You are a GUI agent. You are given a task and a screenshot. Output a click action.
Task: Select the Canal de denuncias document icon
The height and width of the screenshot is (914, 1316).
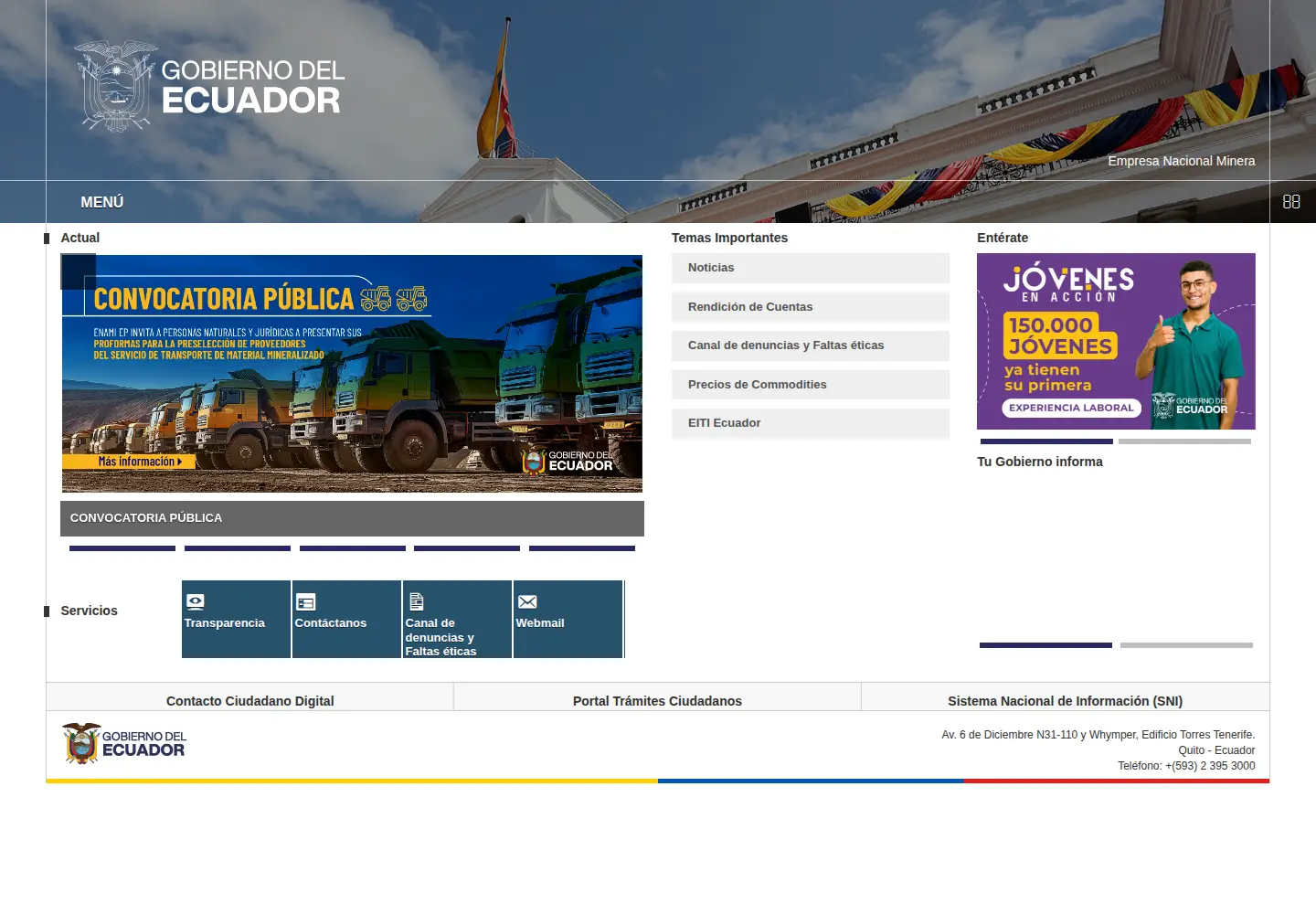click(417, 601)
